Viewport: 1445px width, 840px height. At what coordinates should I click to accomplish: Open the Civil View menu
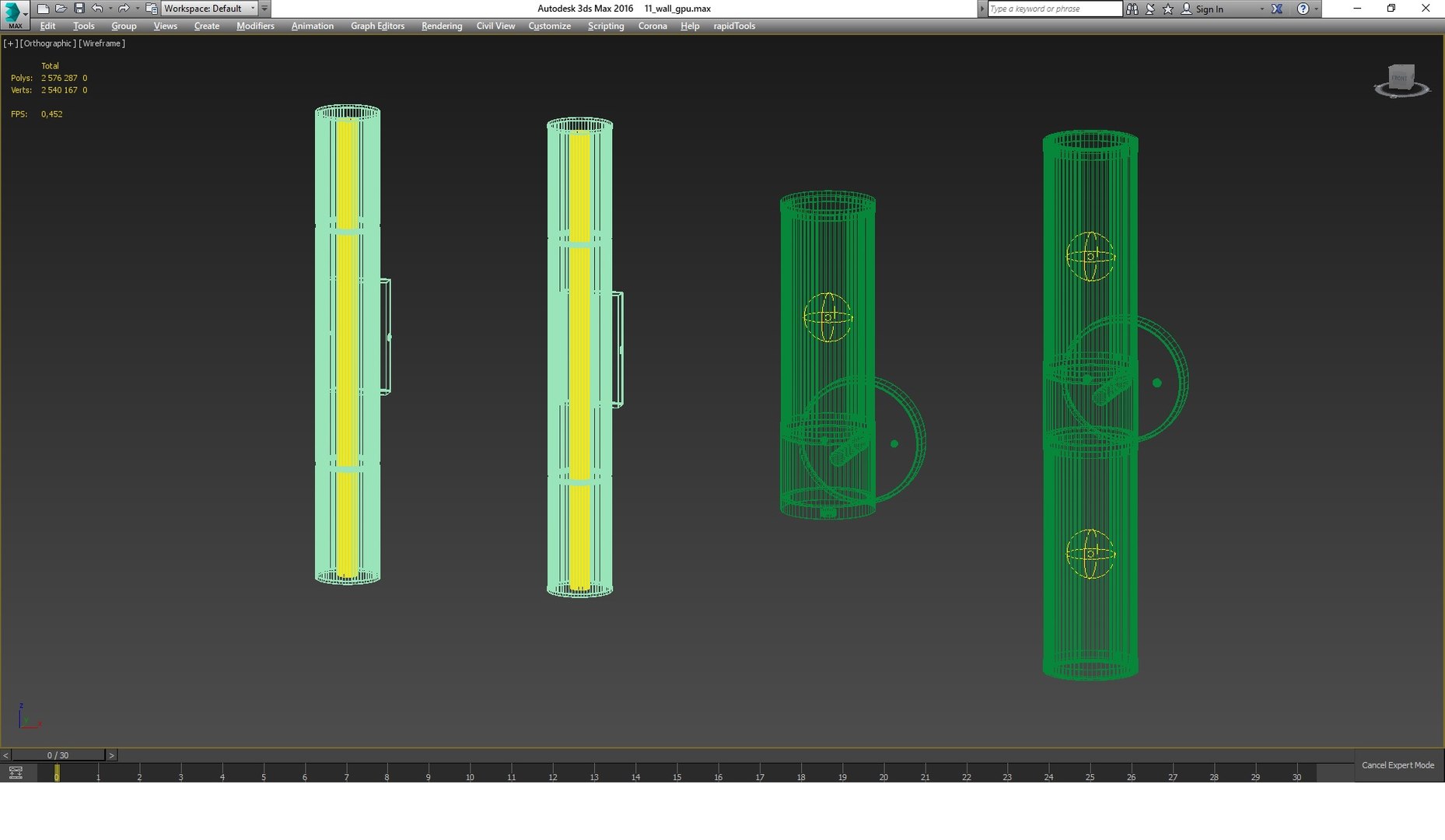(x=495, y=26)
